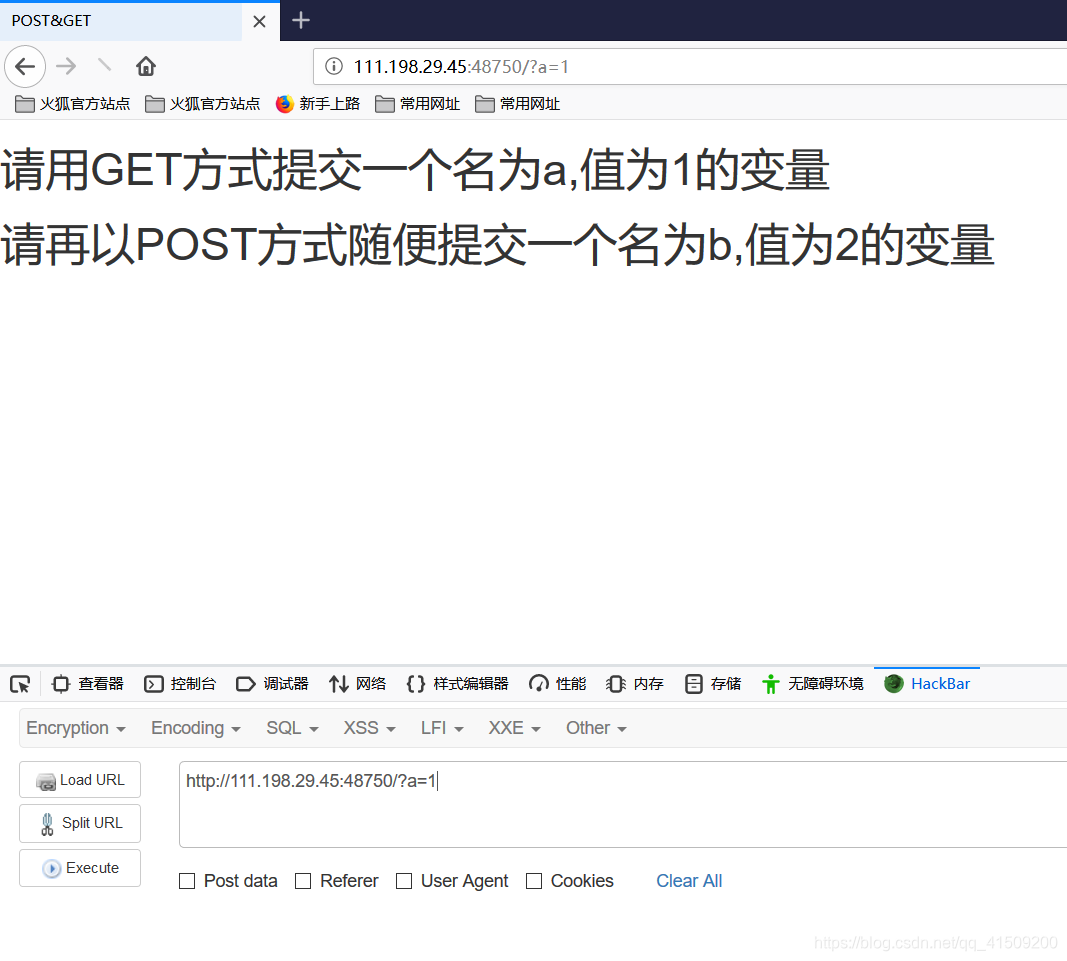Switch to the 样式编辑器 style editor tab
Screen dimensions: 1067x961
[457, 684]
